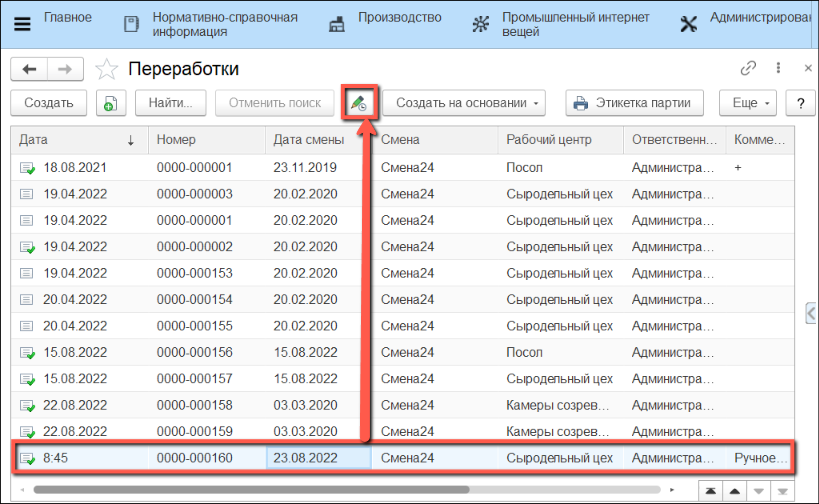Click the move up one record arrow
Screen dimensions: 819x504
coord(733,489)
